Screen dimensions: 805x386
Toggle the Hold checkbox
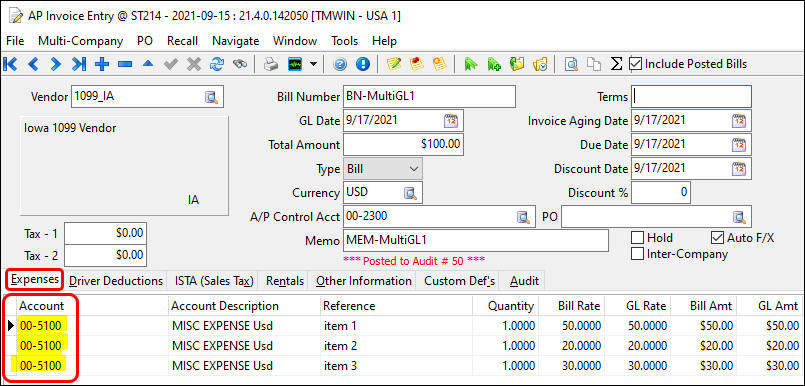click(x=638, y=238)
